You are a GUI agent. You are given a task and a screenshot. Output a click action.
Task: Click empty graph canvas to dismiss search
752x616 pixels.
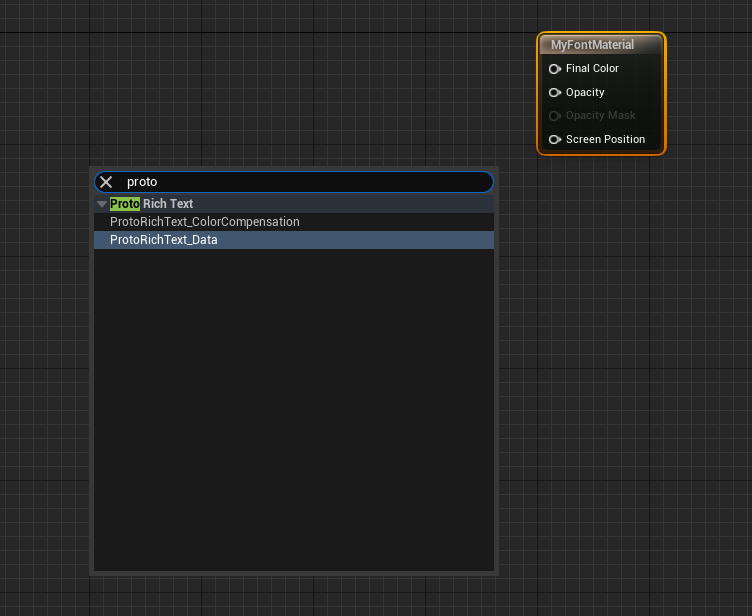point(620,400)
